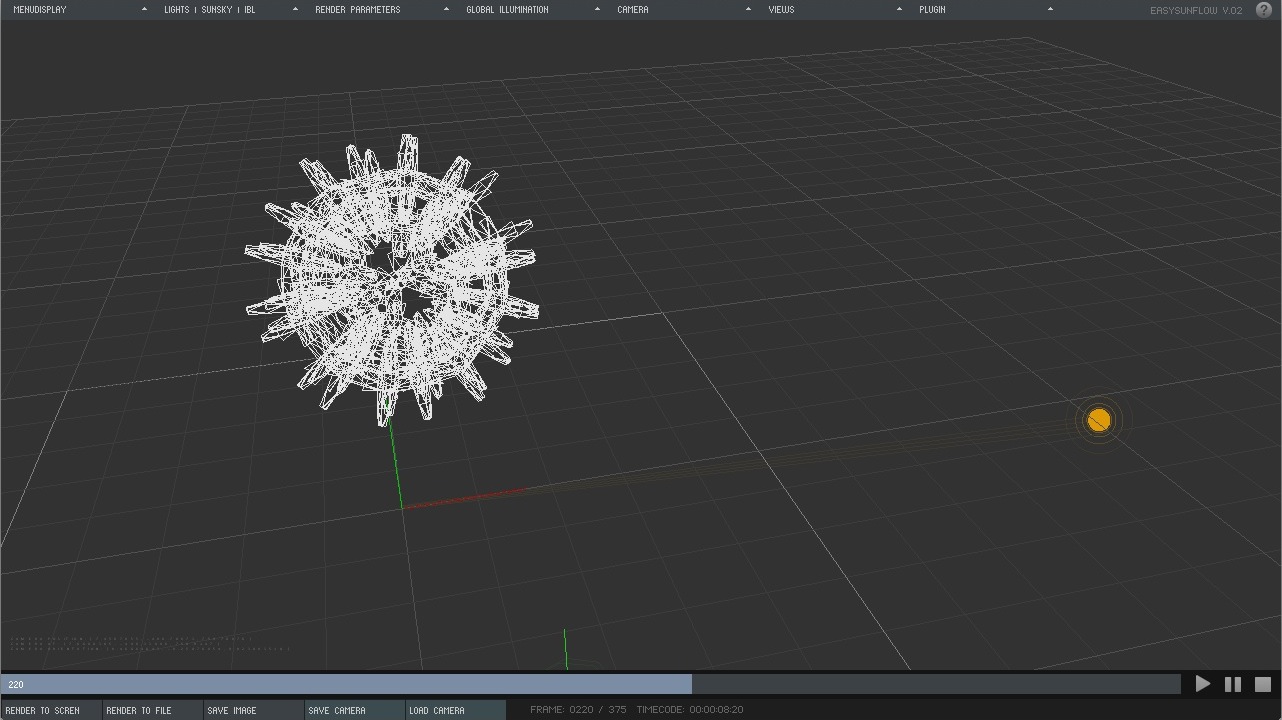Expand PLUGIN dropdown arrow
This screenshot has height=720, width=1282.
(x=1050, y=9)
